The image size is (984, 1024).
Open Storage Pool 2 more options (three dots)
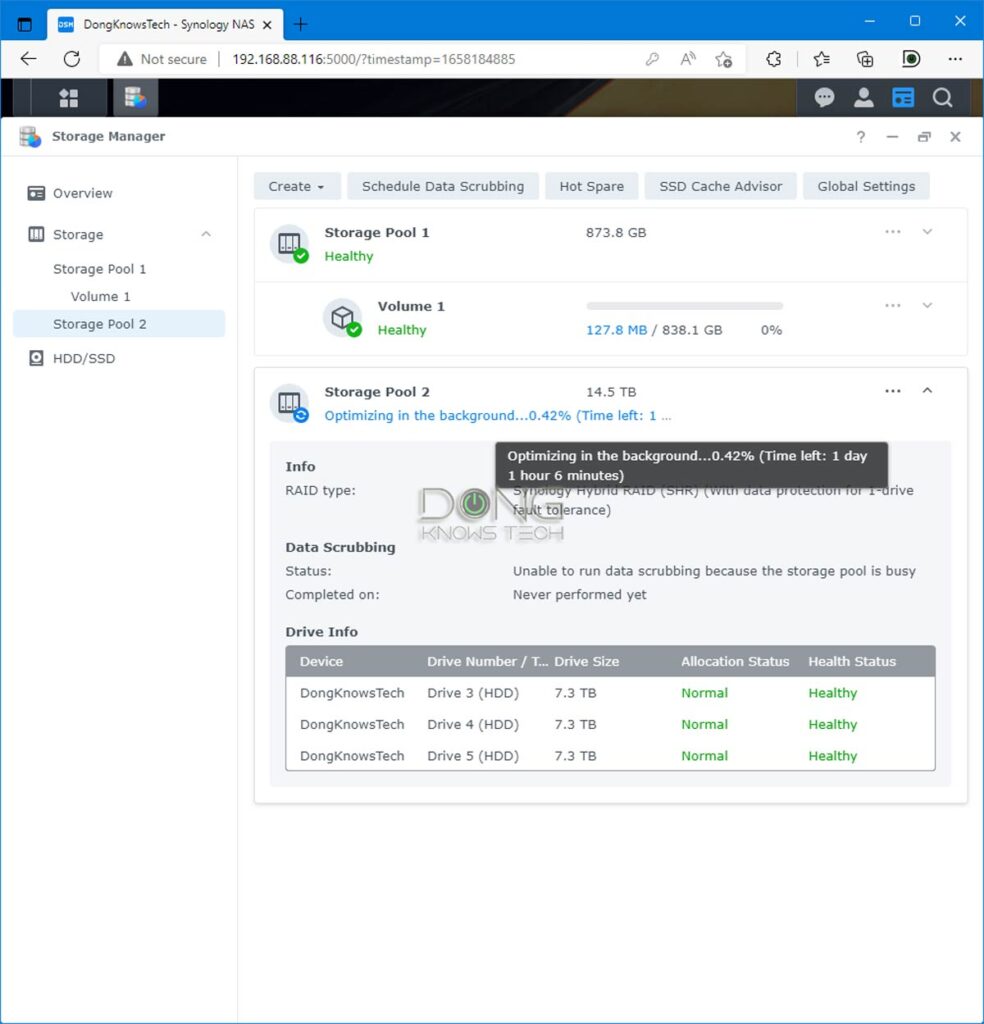[x=893, y=391]
